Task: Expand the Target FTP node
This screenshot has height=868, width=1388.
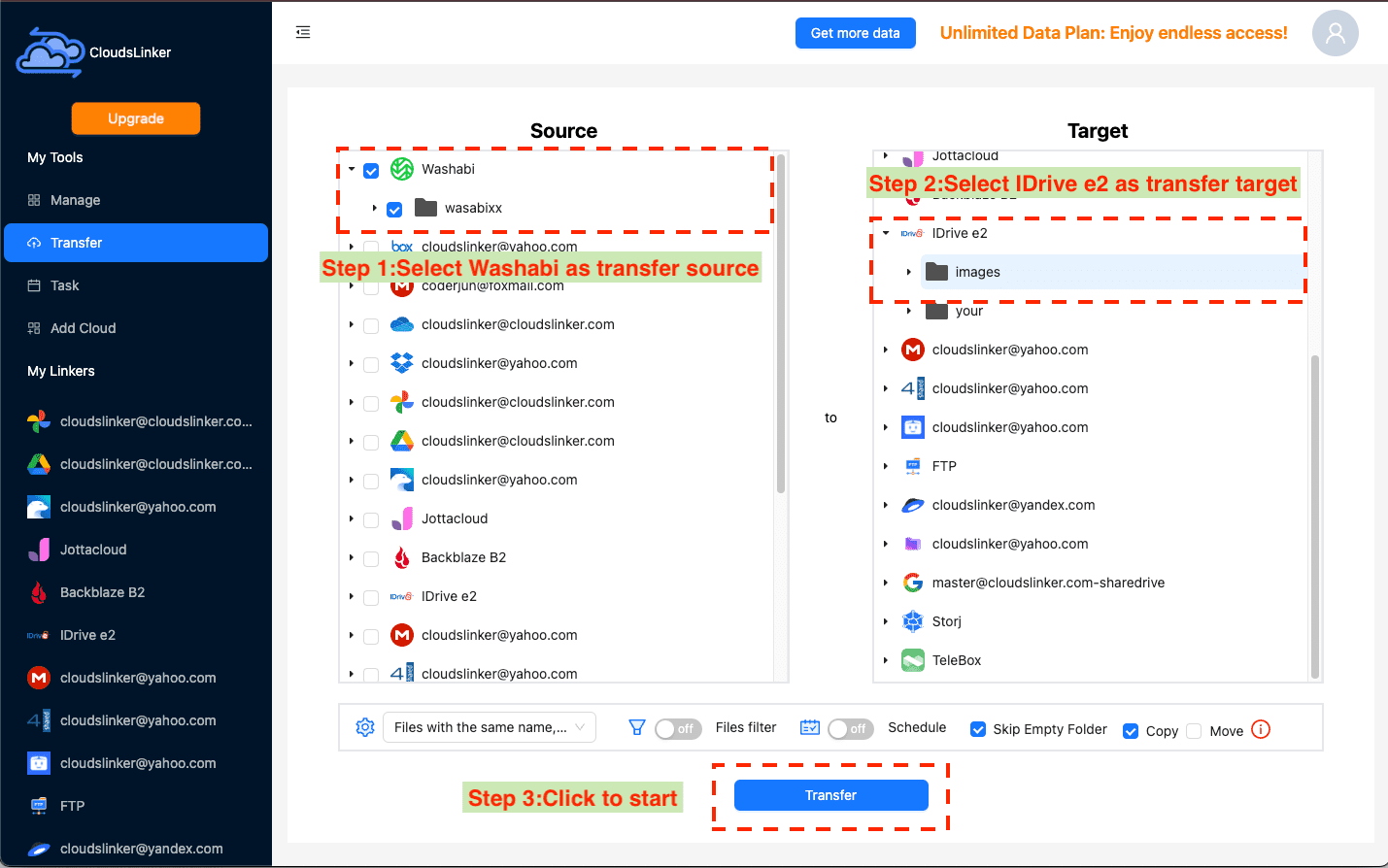Action: click(x=886, y=466)
